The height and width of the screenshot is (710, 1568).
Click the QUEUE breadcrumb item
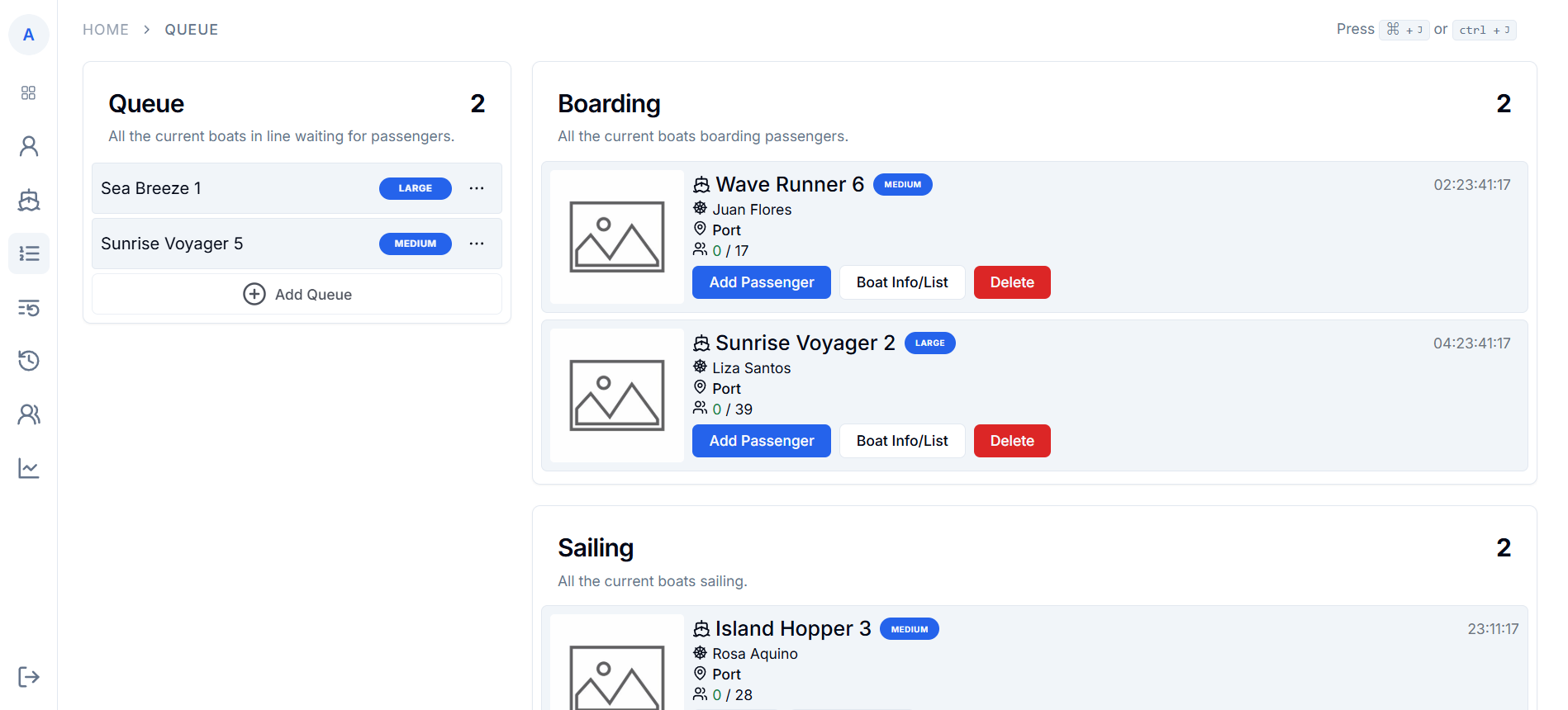coord(192,30)
